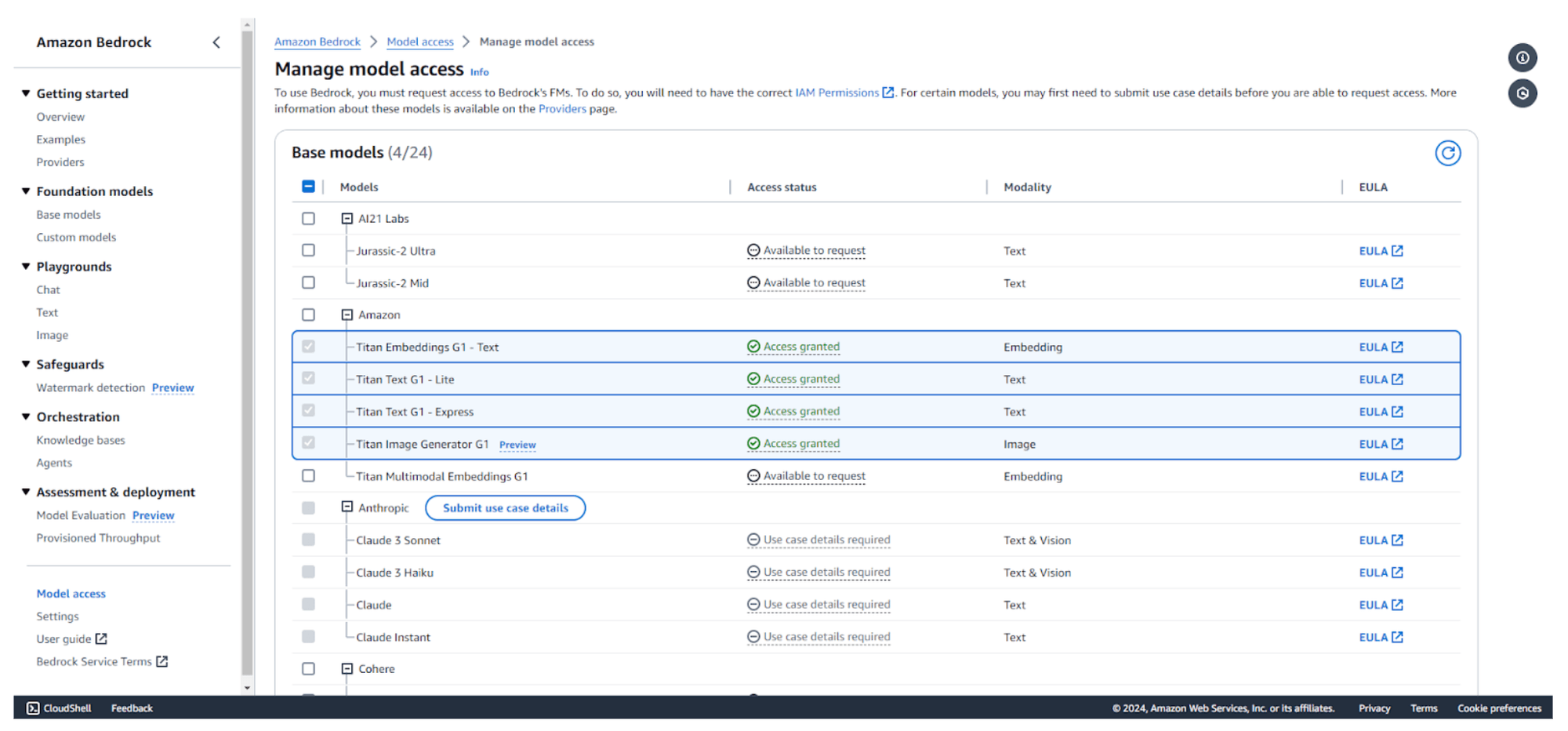The height and width of the screenshot is (731, 1568).
Task: Click the lower round icon button at upper right
Action: 1522,93
